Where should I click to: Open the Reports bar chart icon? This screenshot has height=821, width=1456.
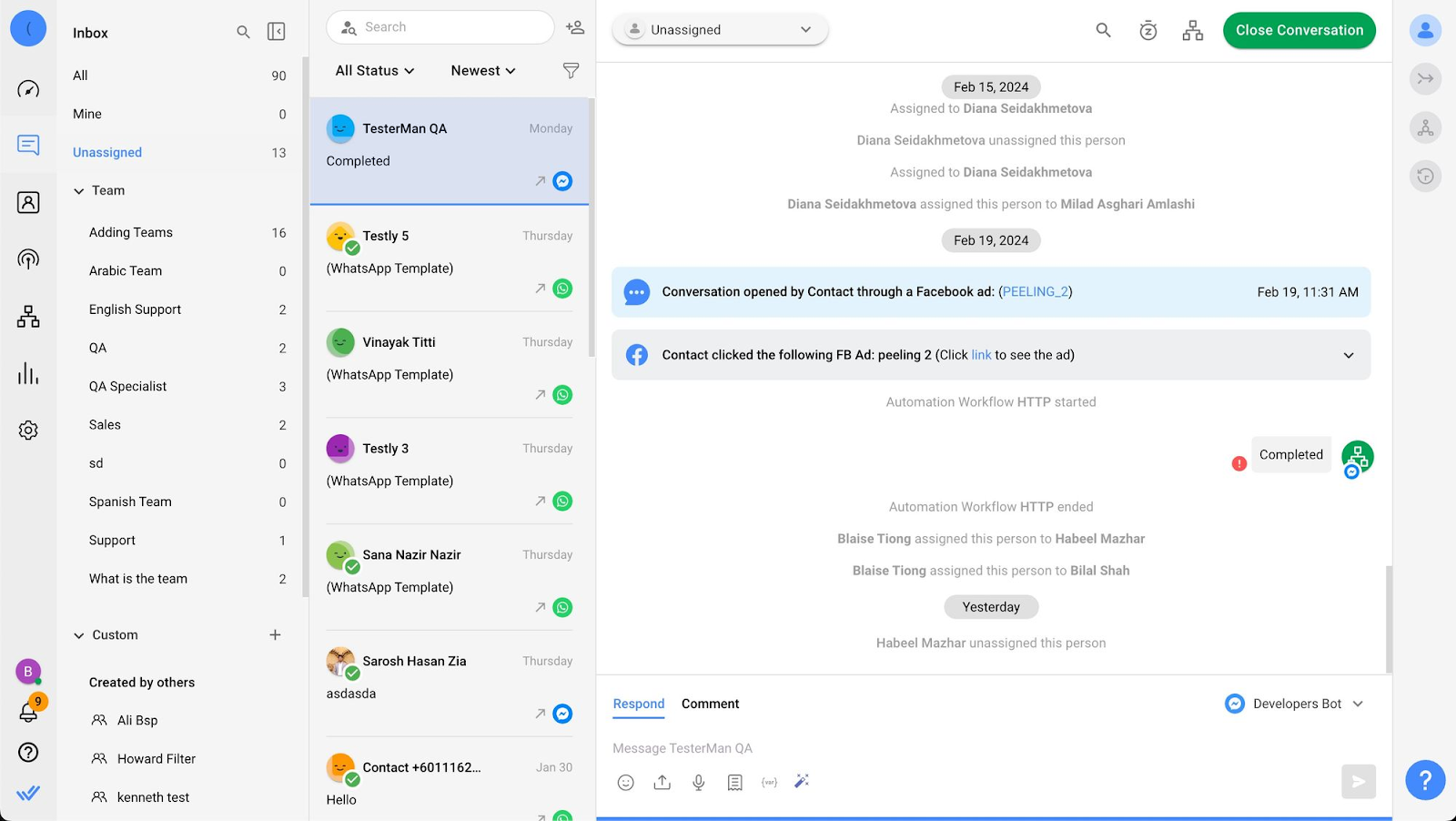[28, 373]
